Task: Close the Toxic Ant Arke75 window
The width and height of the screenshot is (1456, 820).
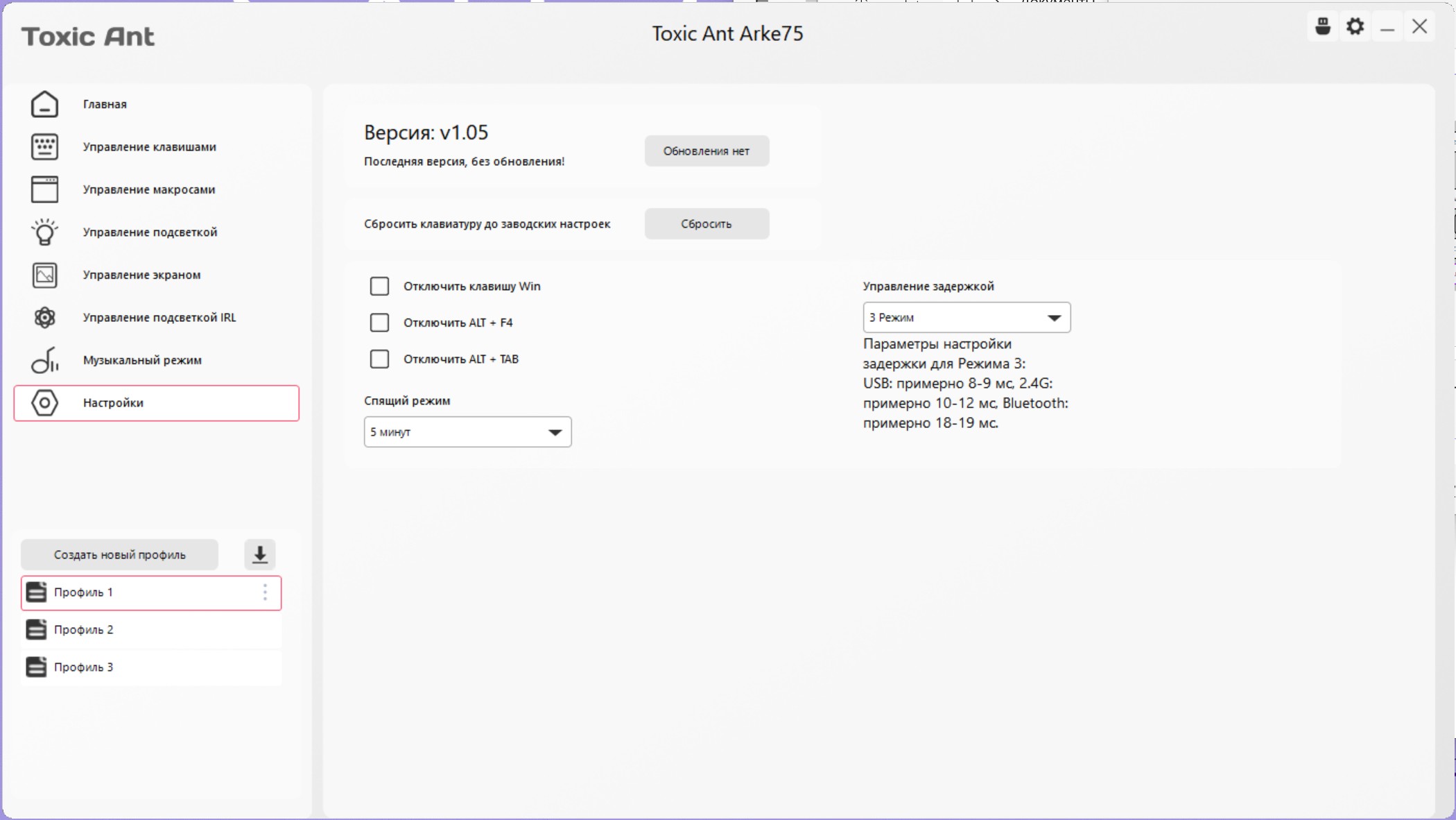Action: (x=1420, y=27)
